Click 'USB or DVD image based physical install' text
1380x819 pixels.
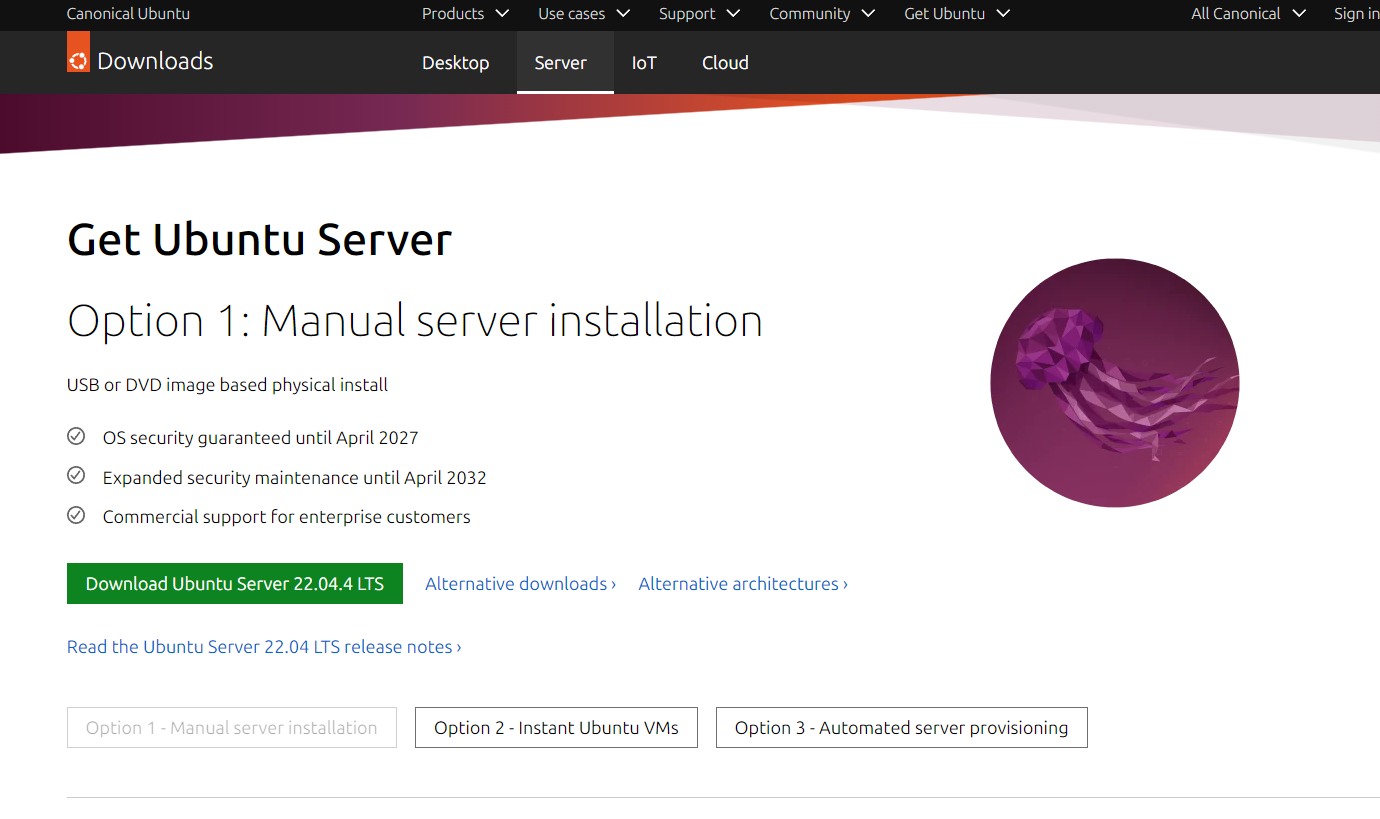pyautogui.click(x=228, y=385)
